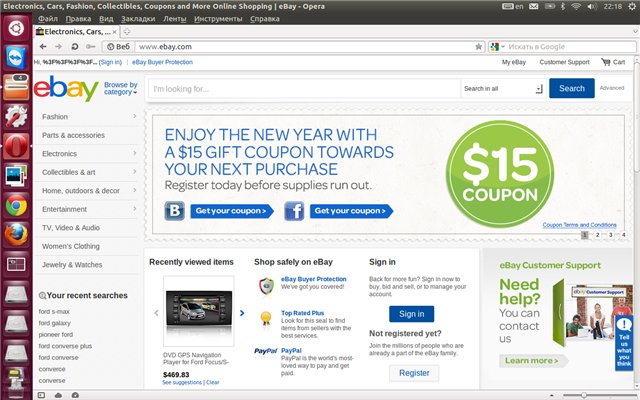The image size is (640, 400).
Task: Open recent search pioneer ford
Action: point(56,334)
